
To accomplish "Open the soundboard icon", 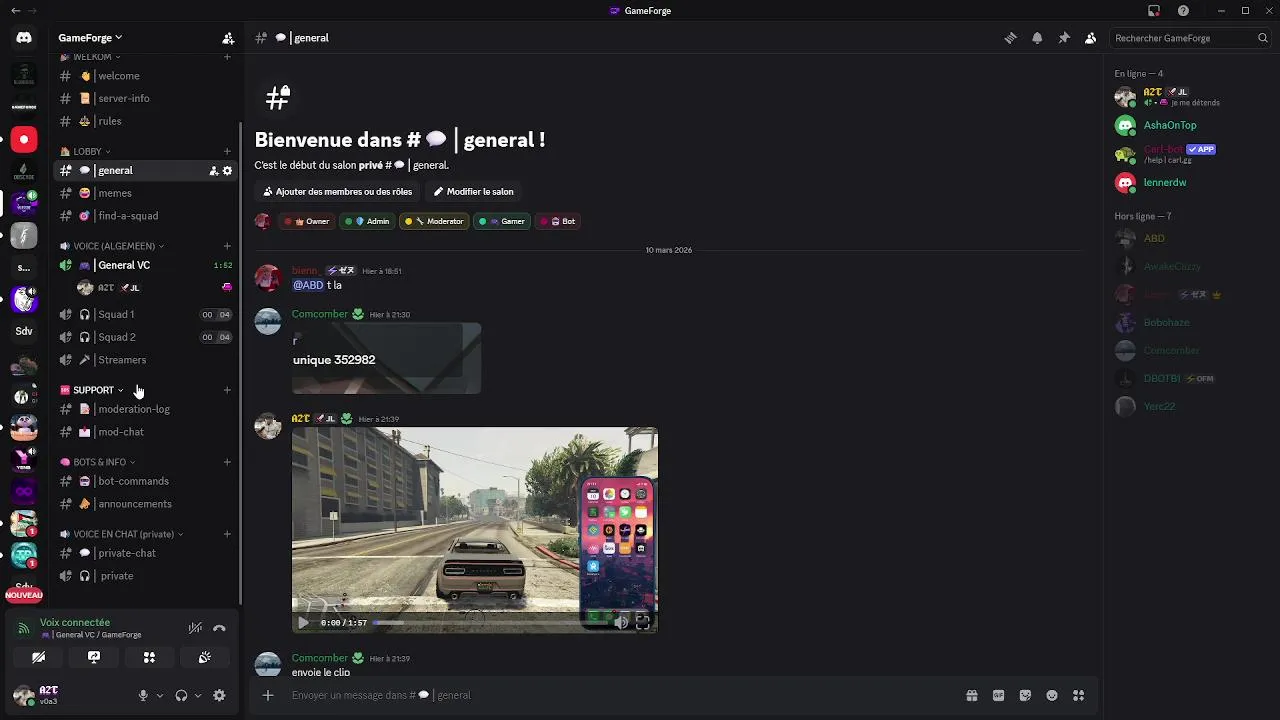I will [204, 657].
